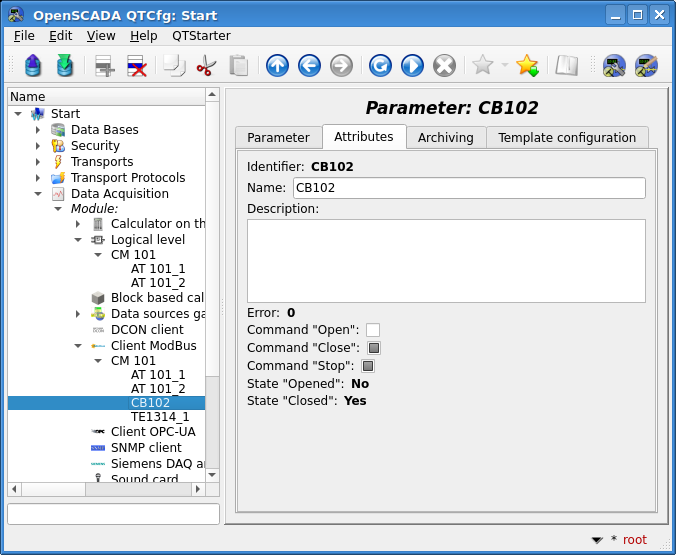The image size is (676, 555).
Task: Click the root user label in status bar
Action: point(634,540)
